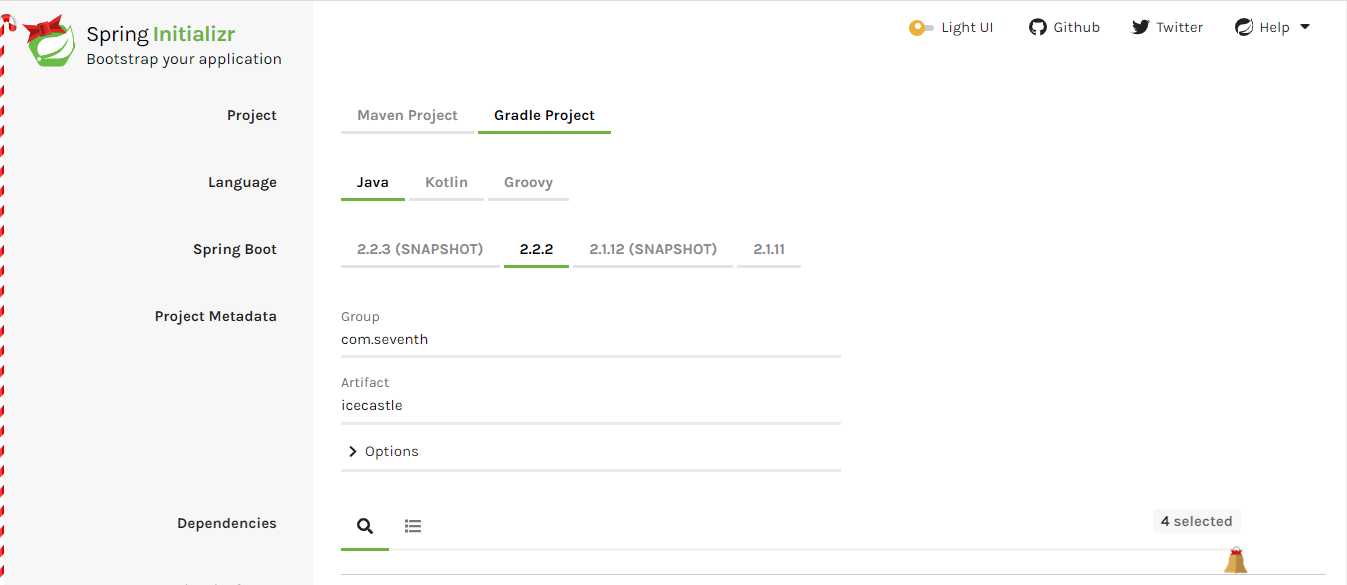1347x585 pixels.
Task: Click the Spring Help icon
Action: [x=1244, y=28]
